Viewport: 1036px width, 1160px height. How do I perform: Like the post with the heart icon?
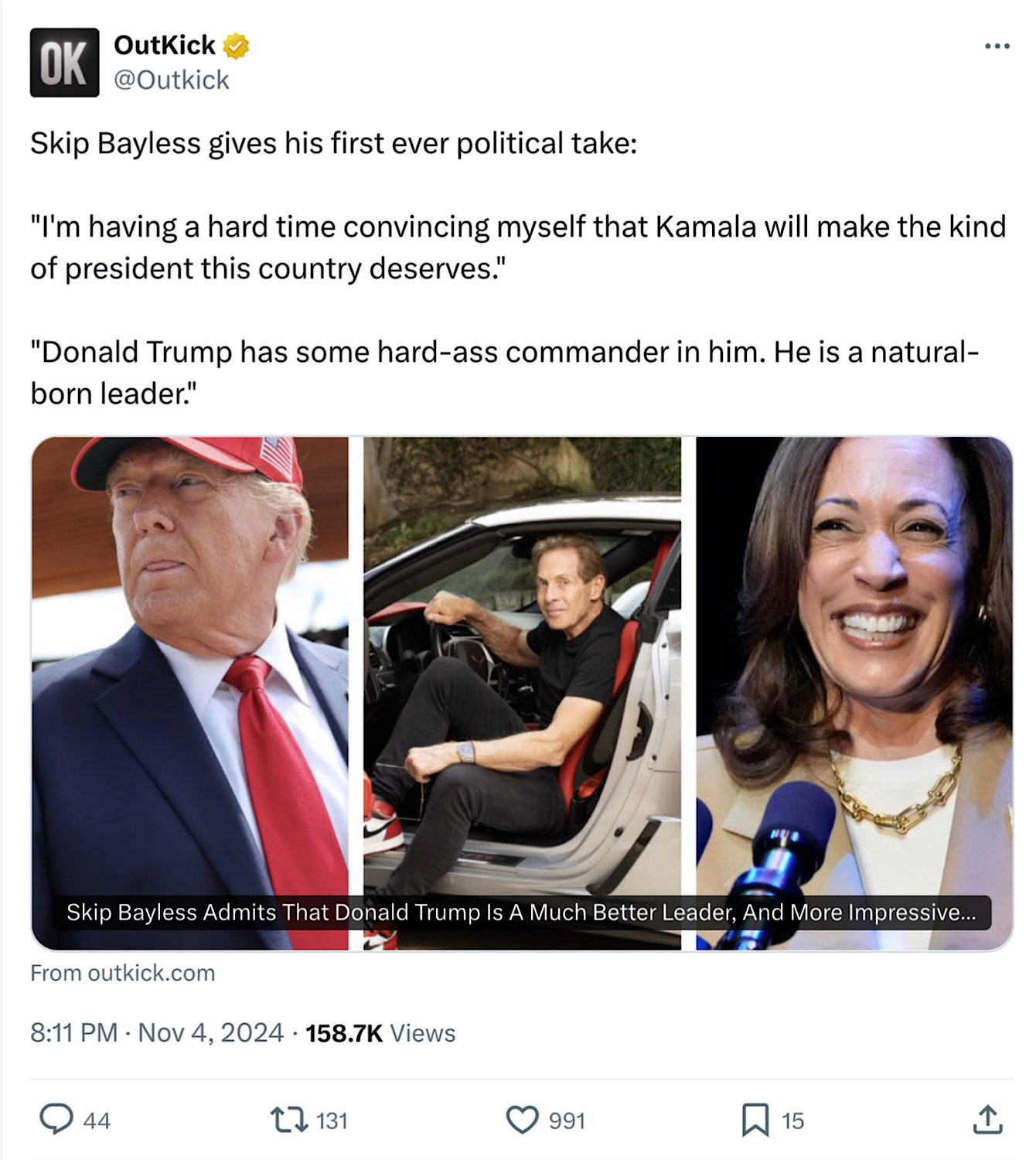[x=522, y=1119]
